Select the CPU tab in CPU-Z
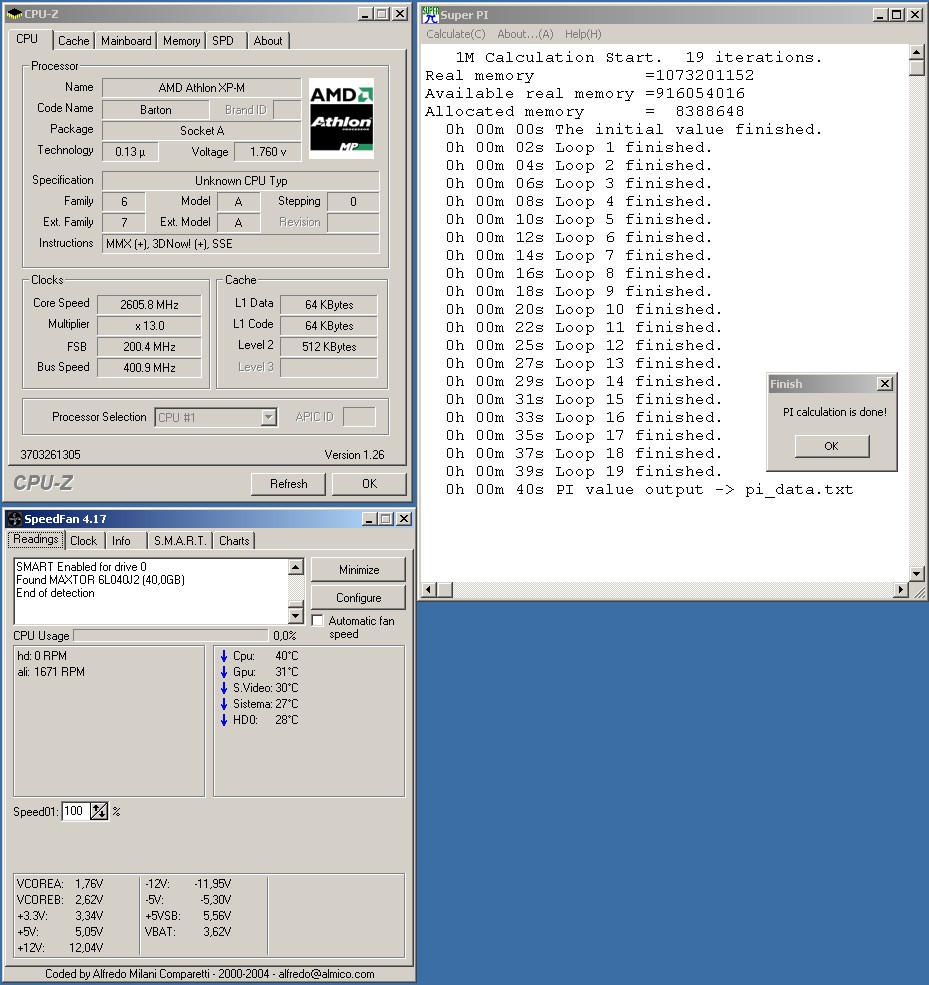Image resolution: width=929 pixels, height=985 pixels. pyautogui.click(x=27, y=39)
